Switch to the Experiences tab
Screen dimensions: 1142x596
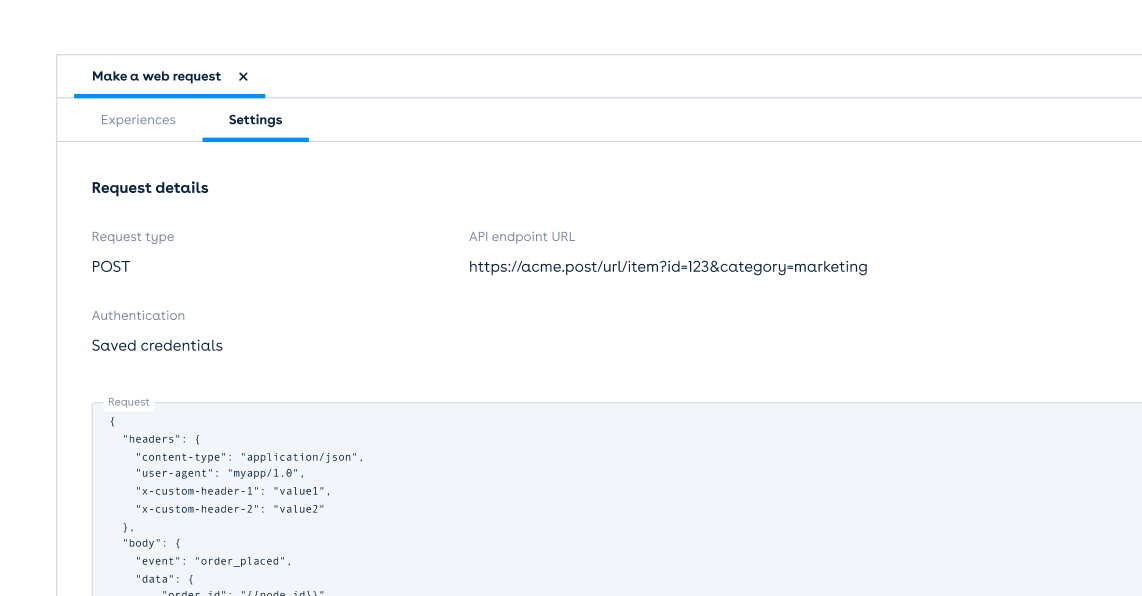pos(138,119)
